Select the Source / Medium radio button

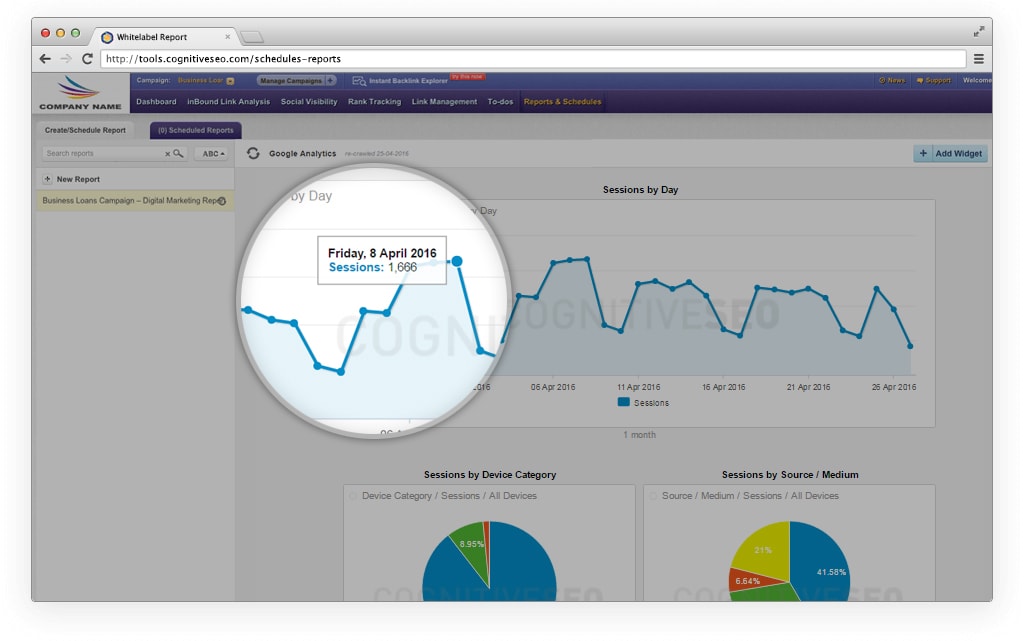click(653, 496)
